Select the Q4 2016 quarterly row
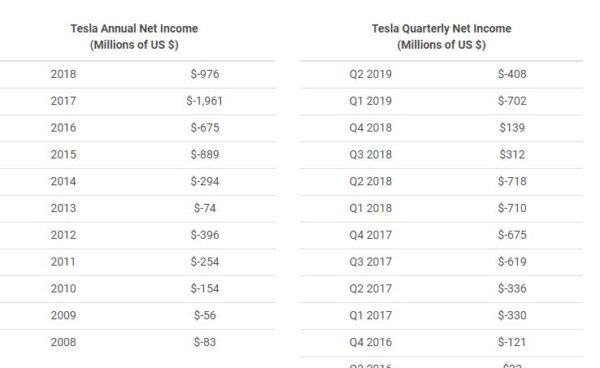Viewport: 600px width, 368px height. coord(442,342)
